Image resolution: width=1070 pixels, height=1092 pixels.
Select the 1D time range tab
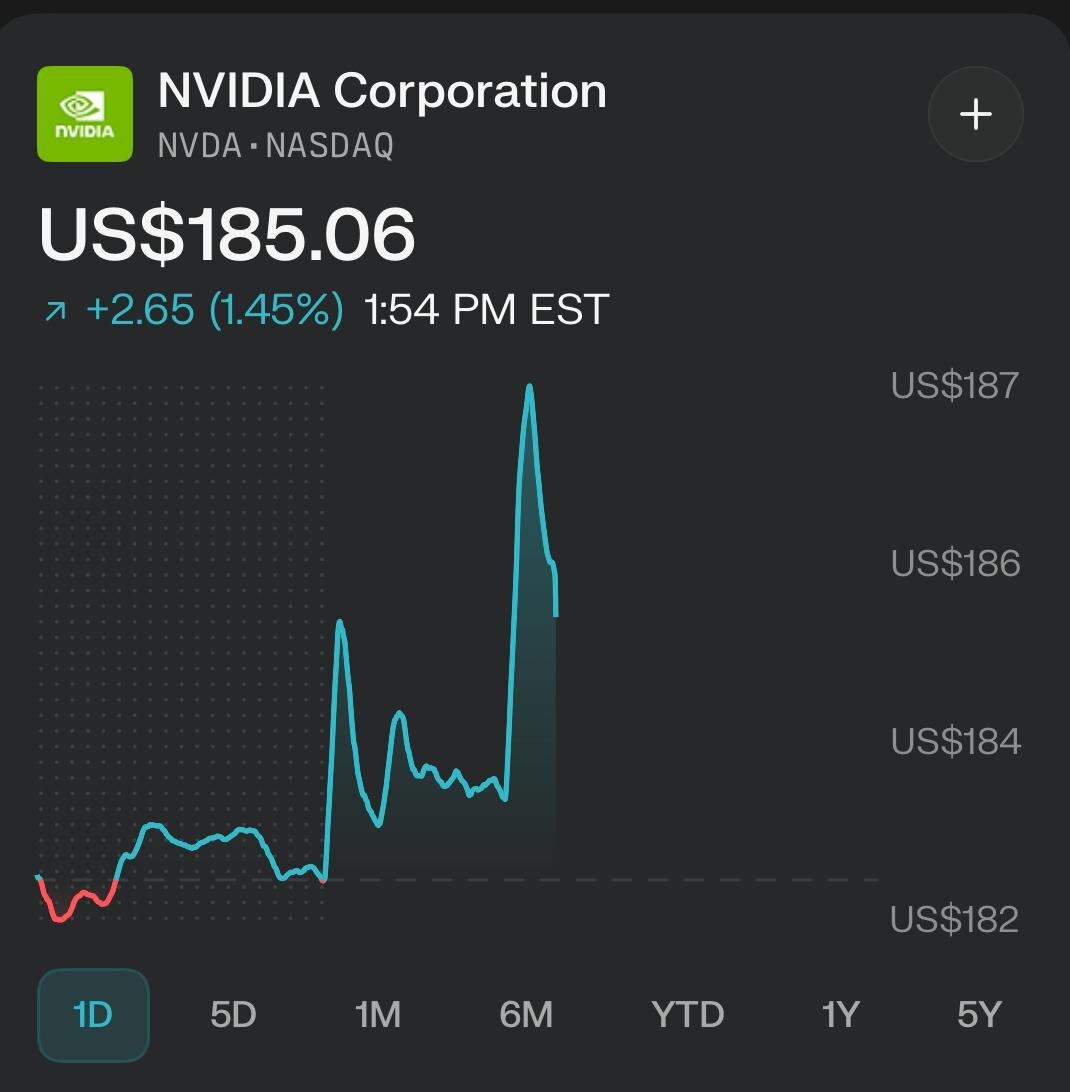tap(93, 1015)
